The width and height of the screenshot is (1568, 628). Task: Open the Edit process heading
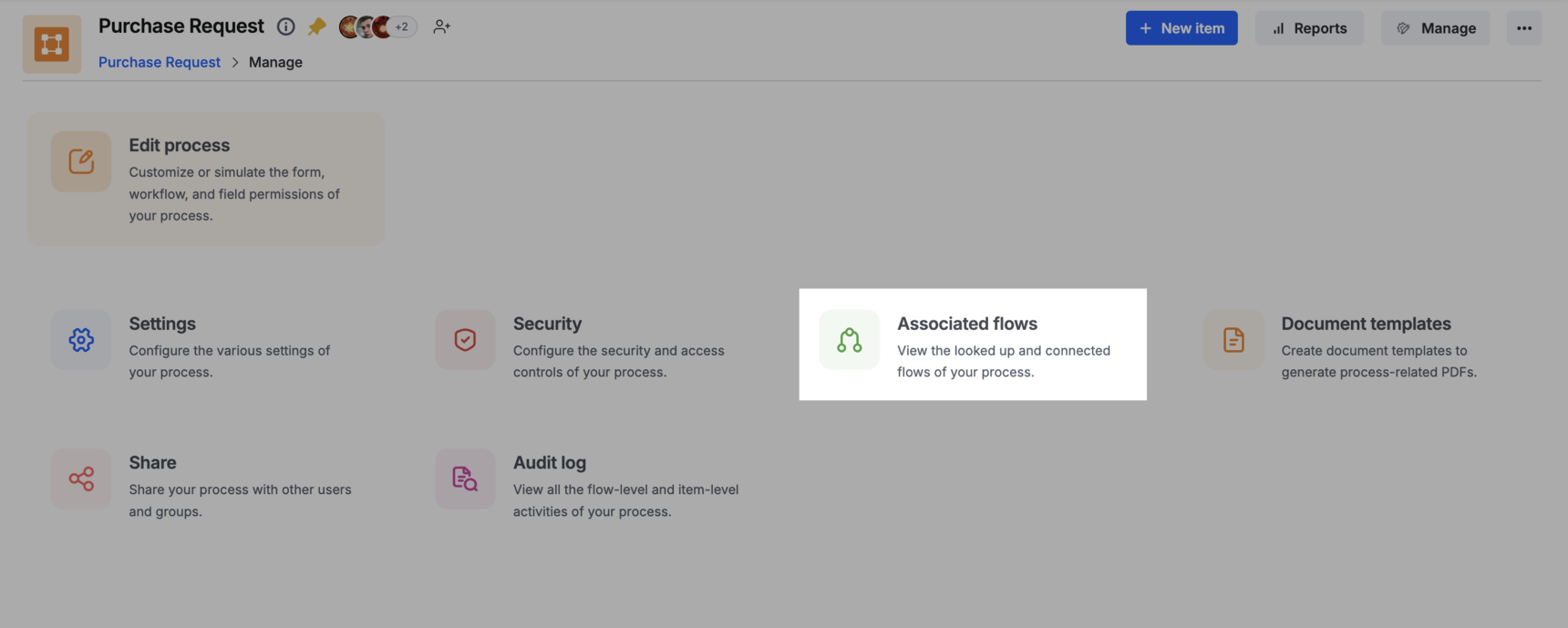click(180, 145)
